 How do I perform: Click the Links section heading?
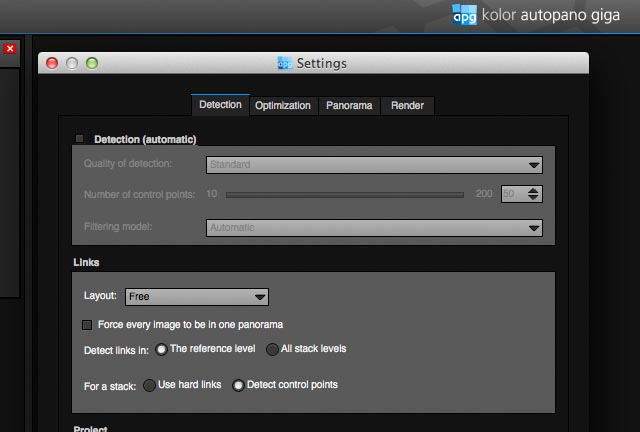click(x=86, y=263)
